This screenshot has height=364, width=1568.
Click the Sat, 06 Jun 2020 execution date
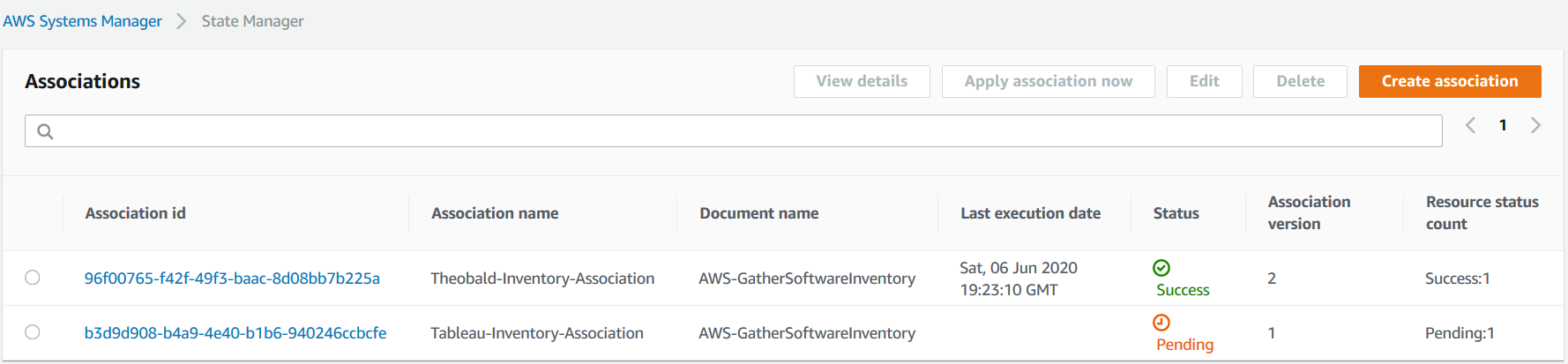point(1019,279)
